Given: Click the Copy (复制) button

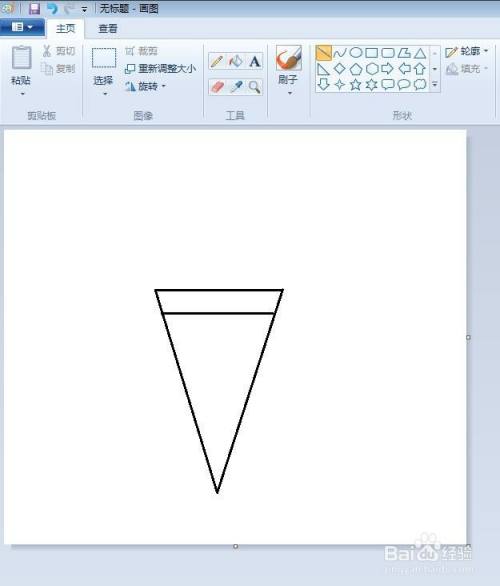Looking at the screenshot, I should click(58, 68).
